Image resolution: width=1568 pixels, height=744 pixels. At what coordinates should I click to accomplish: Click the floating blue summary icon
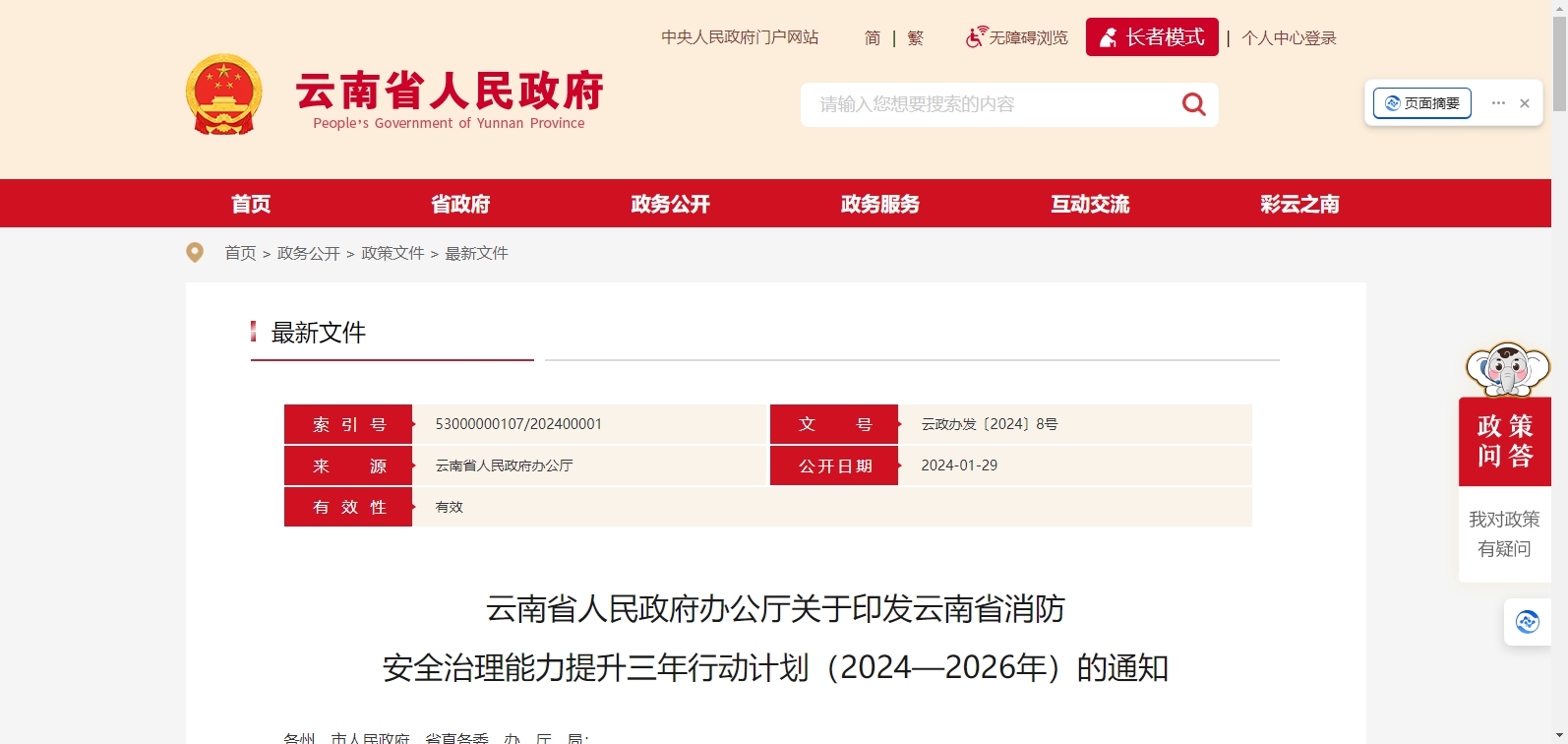click(1527, 622)
